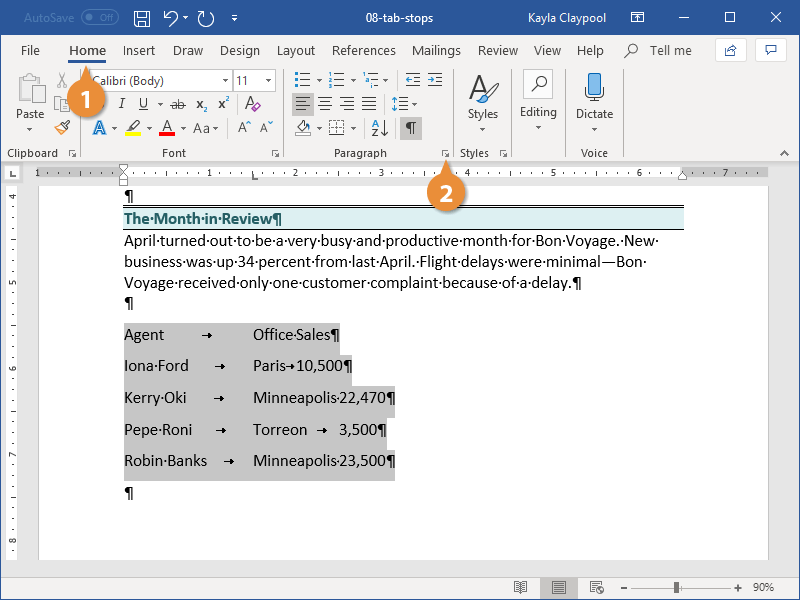The height and width of the screenshot is (600, 800).
Task: Increase indent of the paragraph
Action: 435,80
